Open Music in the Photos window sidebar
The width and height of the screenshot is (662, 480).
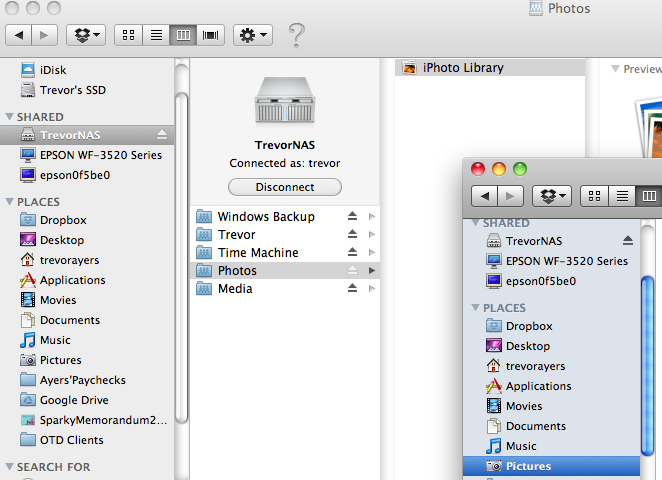tap(87, 340)
